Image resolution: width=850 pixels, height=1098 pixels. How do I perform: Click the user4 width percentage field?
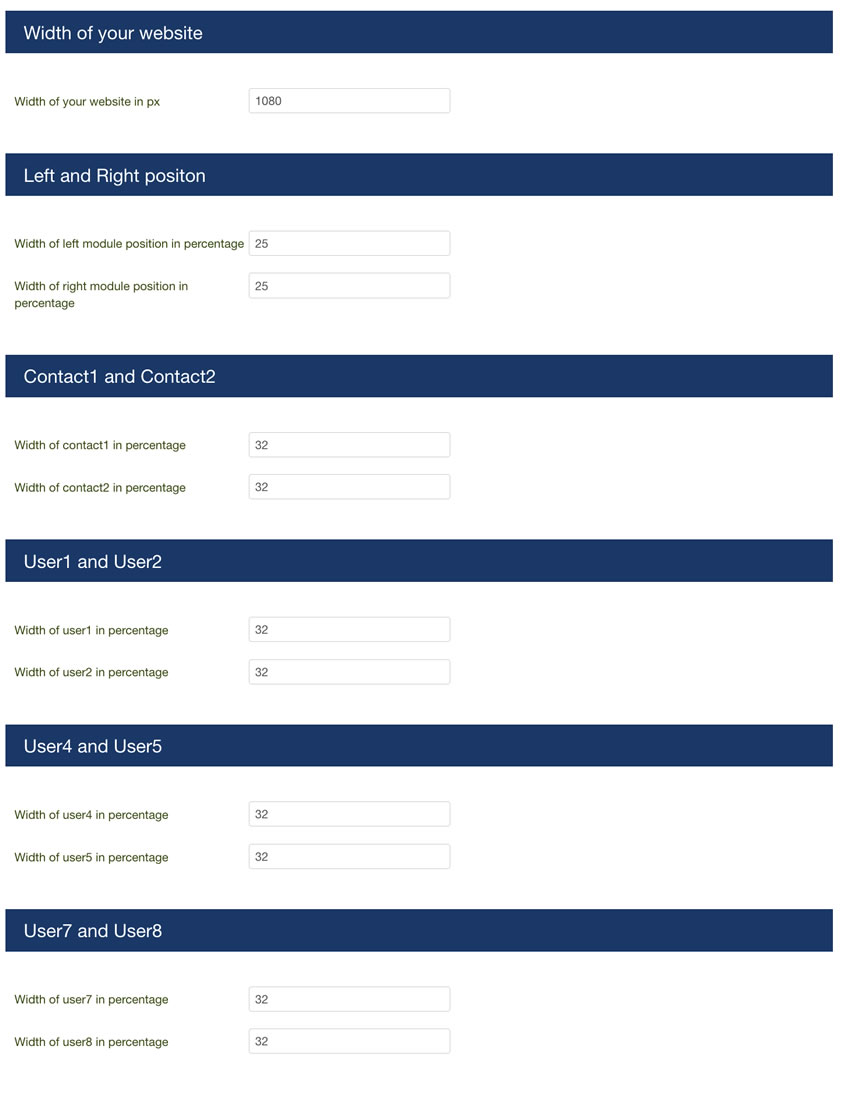point(349,814)
